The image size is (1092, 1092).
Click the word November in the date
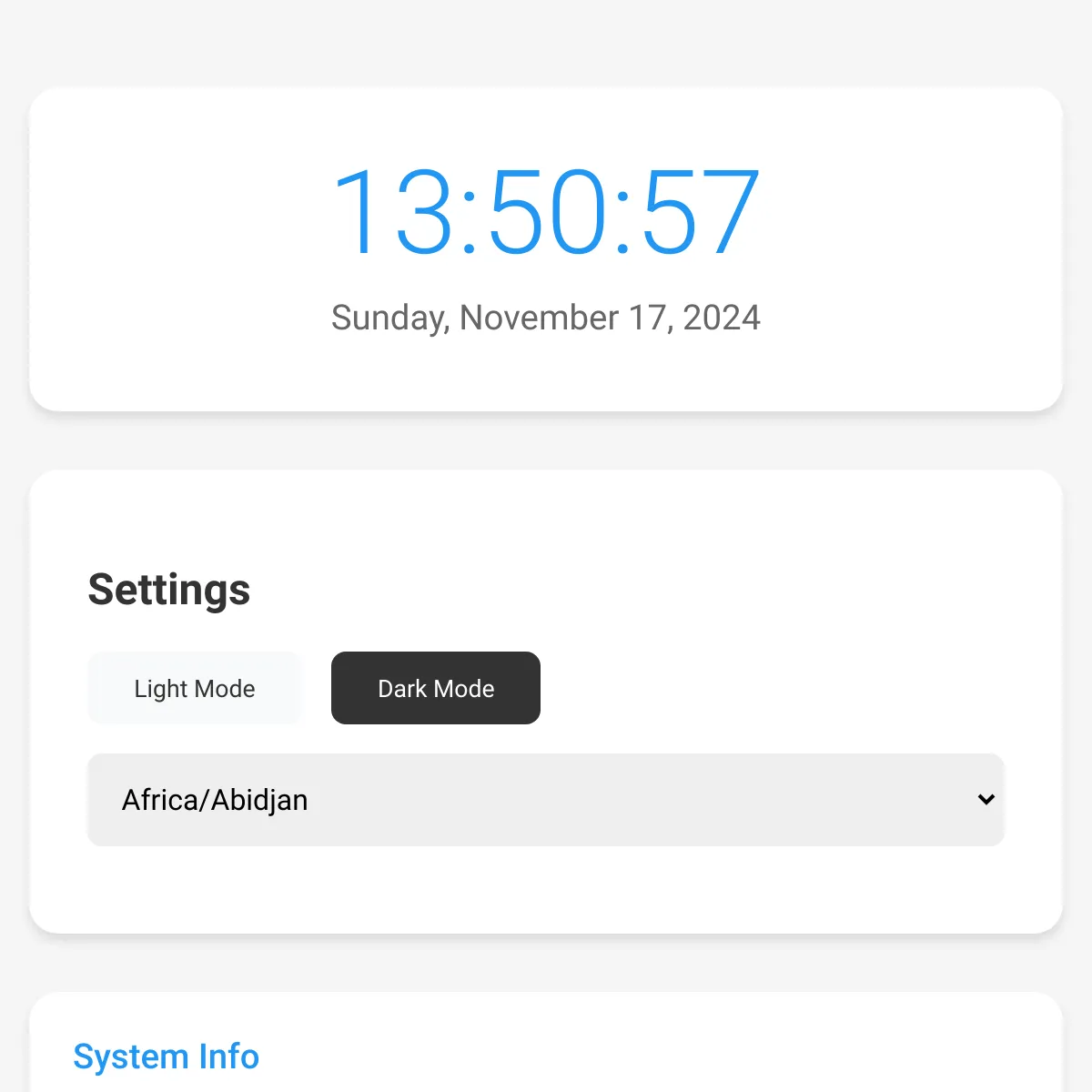pyautogui.click(x=540, y=318)
